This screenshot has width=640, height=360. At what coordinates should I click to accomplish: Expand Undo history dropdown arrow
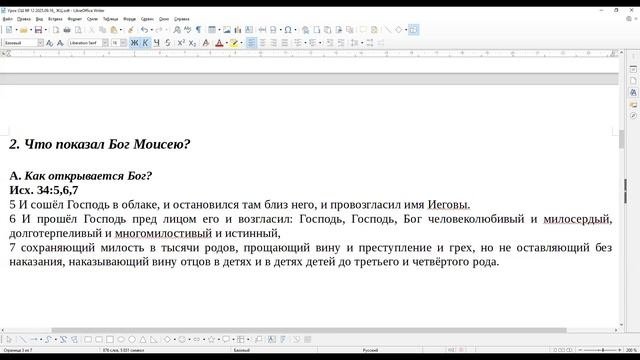(151, 30)
